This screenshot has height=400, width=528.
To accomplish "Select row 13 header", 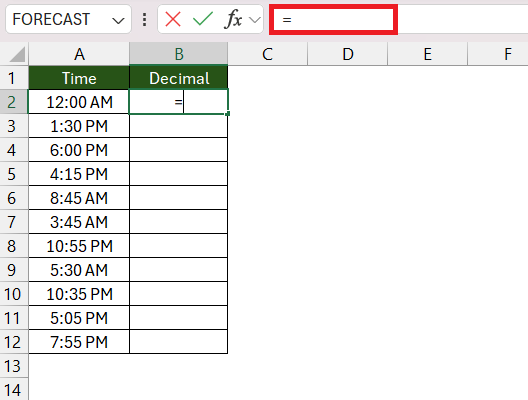I will click(14, 366).
